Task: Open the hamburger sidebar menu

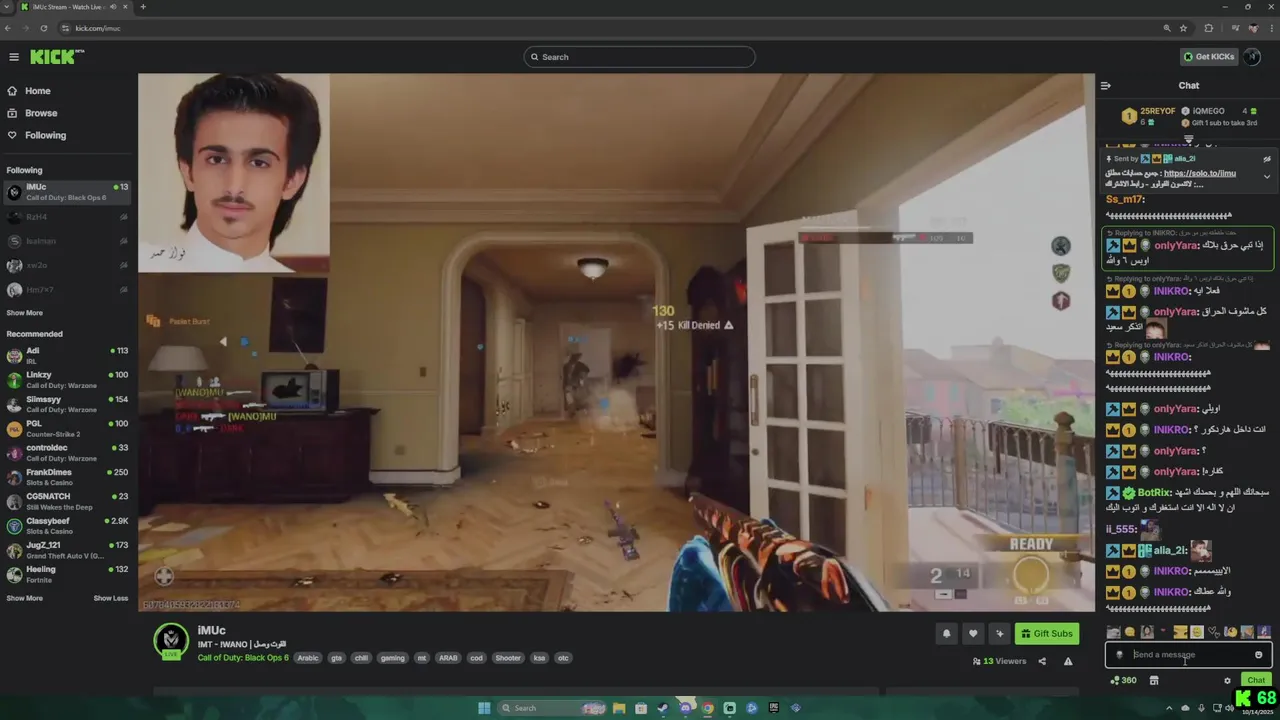Action: point(14,57)
